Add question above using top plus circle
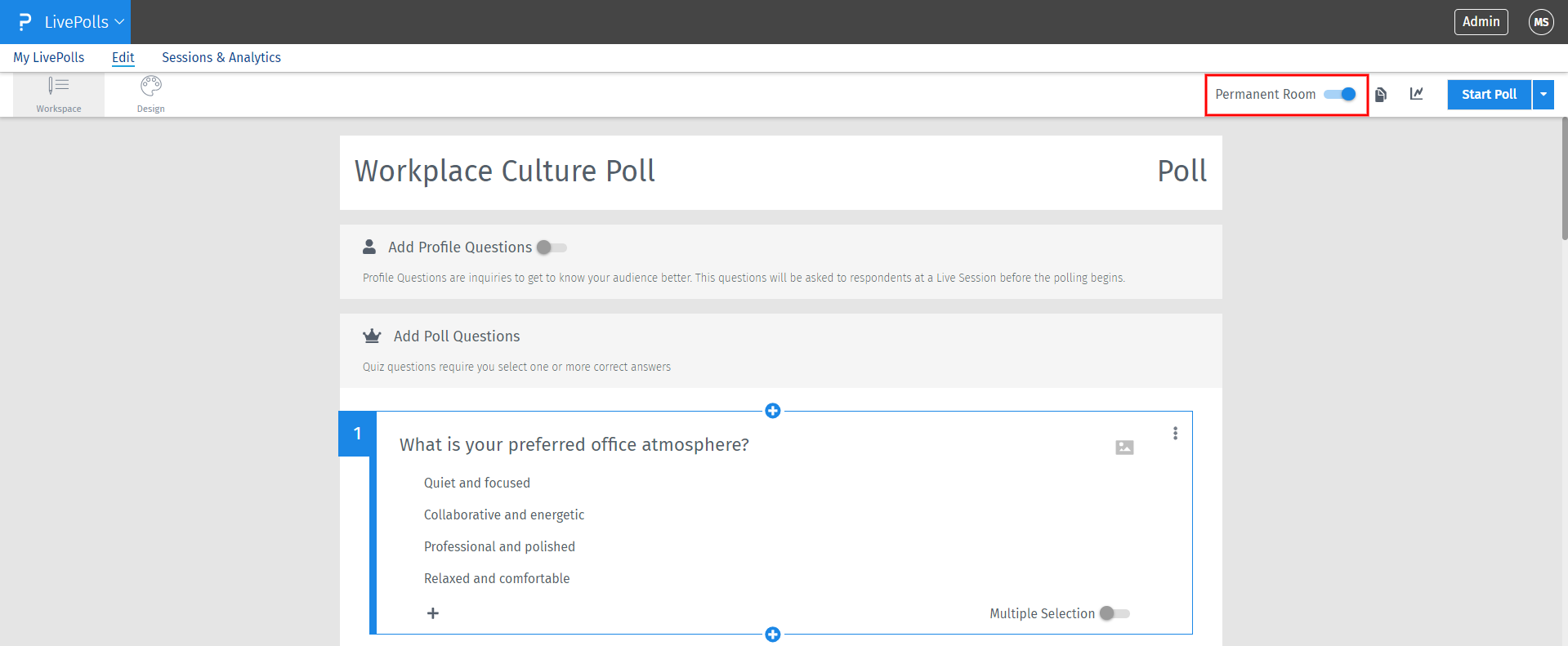 click(x=772, y=411)
